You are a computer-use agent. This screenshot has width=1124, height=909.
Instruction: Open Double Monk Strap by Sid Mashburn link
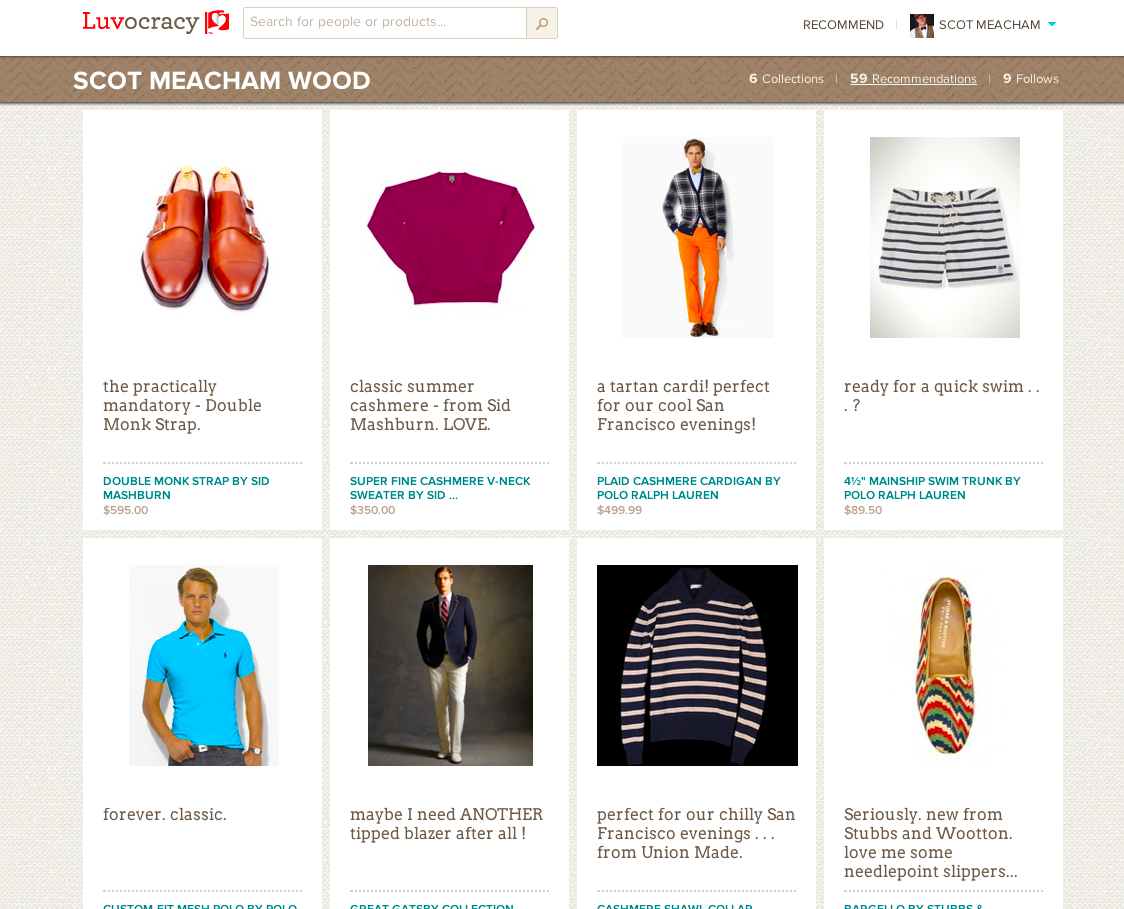(186, 488)
